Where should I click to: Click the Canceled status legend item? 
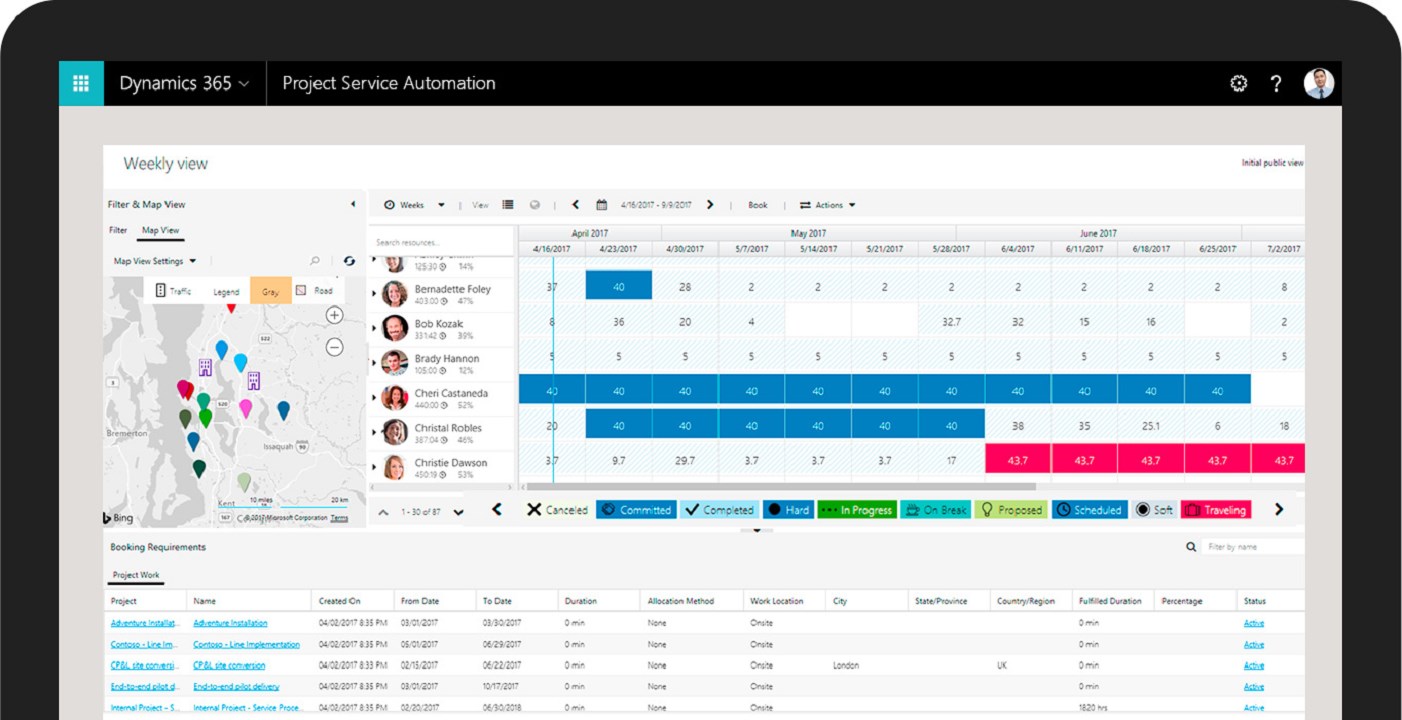(x=558, y=510)
